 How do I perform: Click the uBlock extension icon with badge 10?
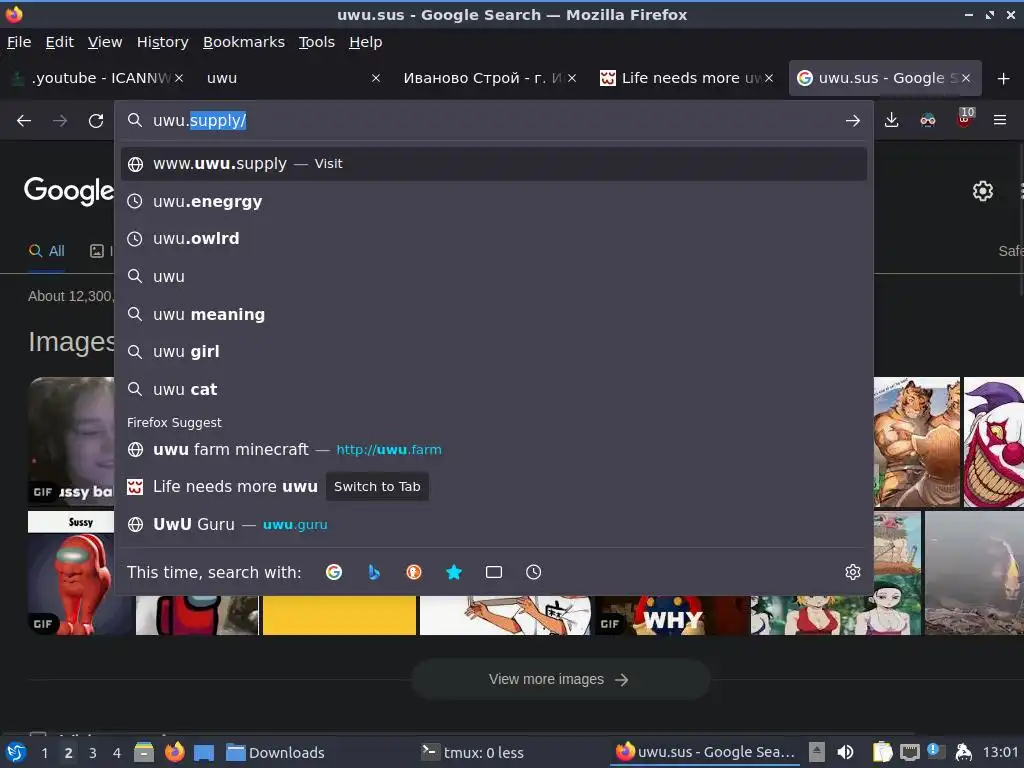[965, 119]
